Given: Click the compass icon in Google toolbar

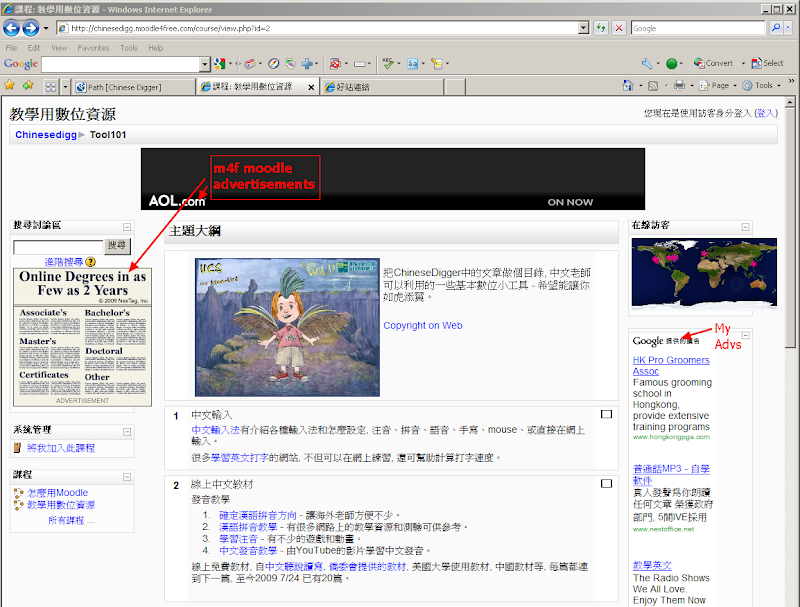Looking at the screenshot, I should [x=273, y=64].
